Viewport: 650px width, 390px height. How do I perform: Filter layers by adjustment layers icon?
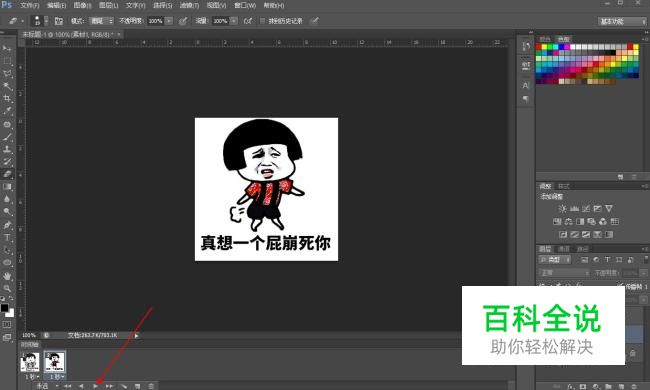pos(596,260)
